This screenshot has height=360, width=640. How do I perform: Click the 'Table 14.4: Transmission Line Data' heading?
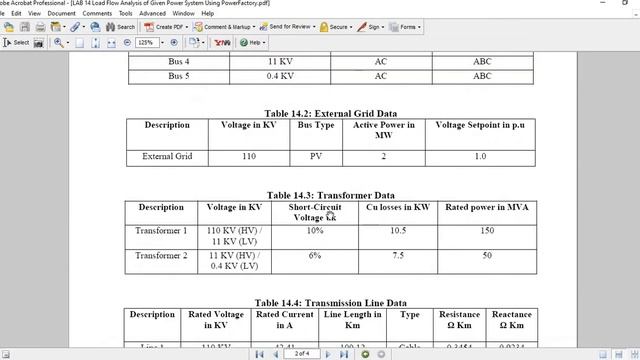tap(331, 303)
